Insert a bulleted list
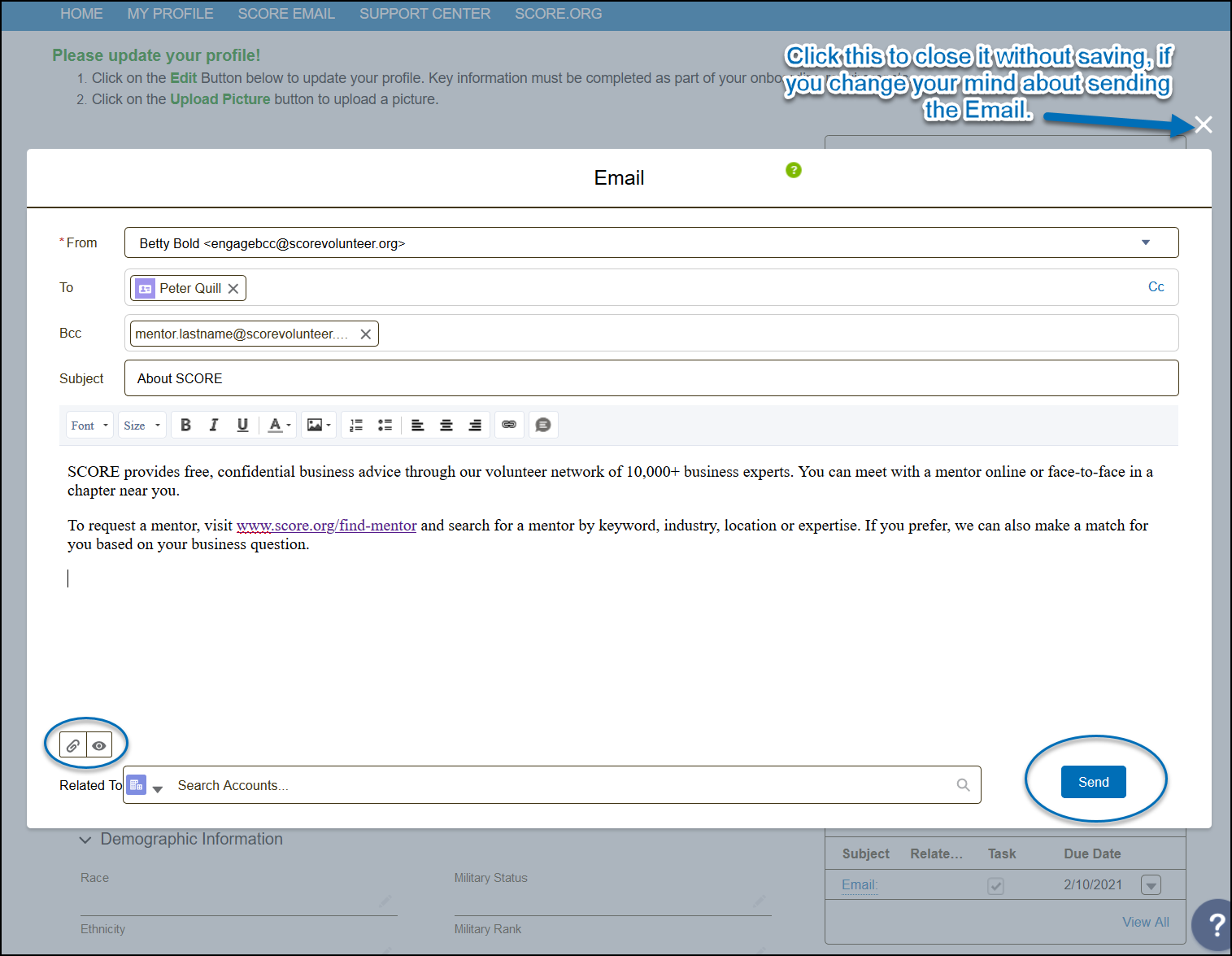 [385, 425]
